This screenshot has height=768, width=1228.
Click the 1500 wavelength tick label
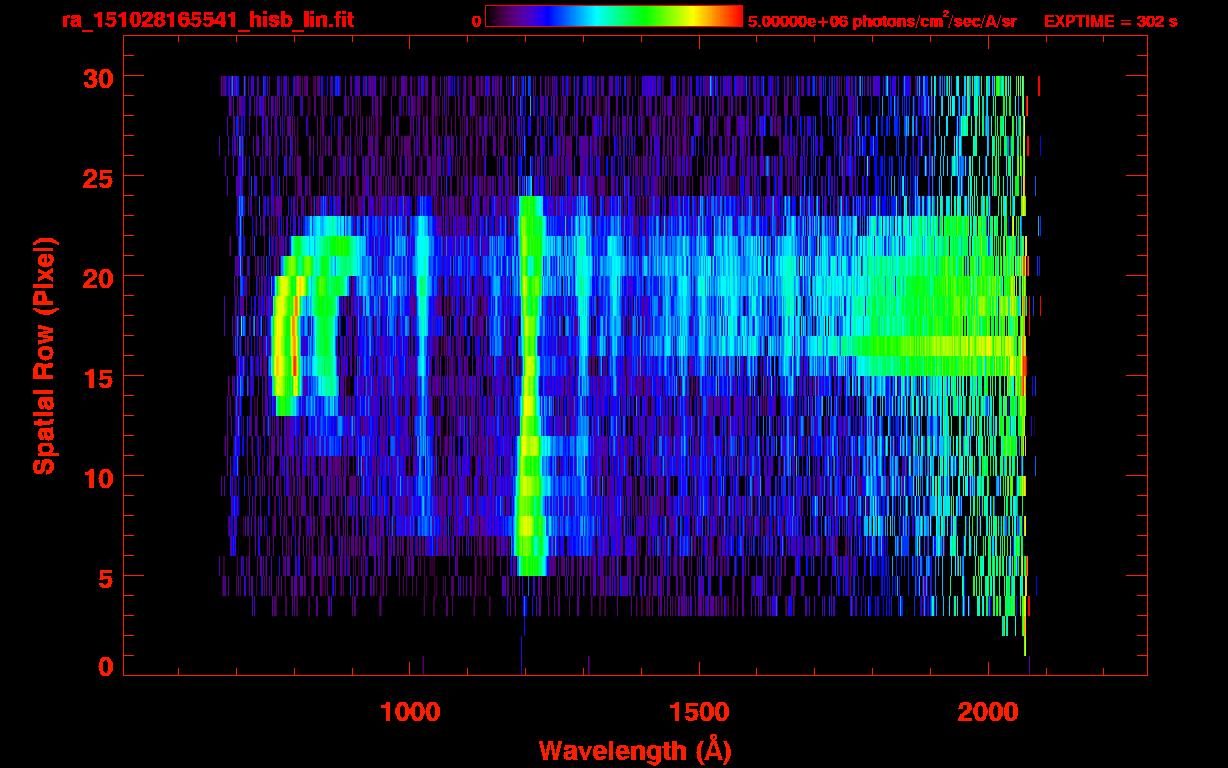tap(699, 712)
